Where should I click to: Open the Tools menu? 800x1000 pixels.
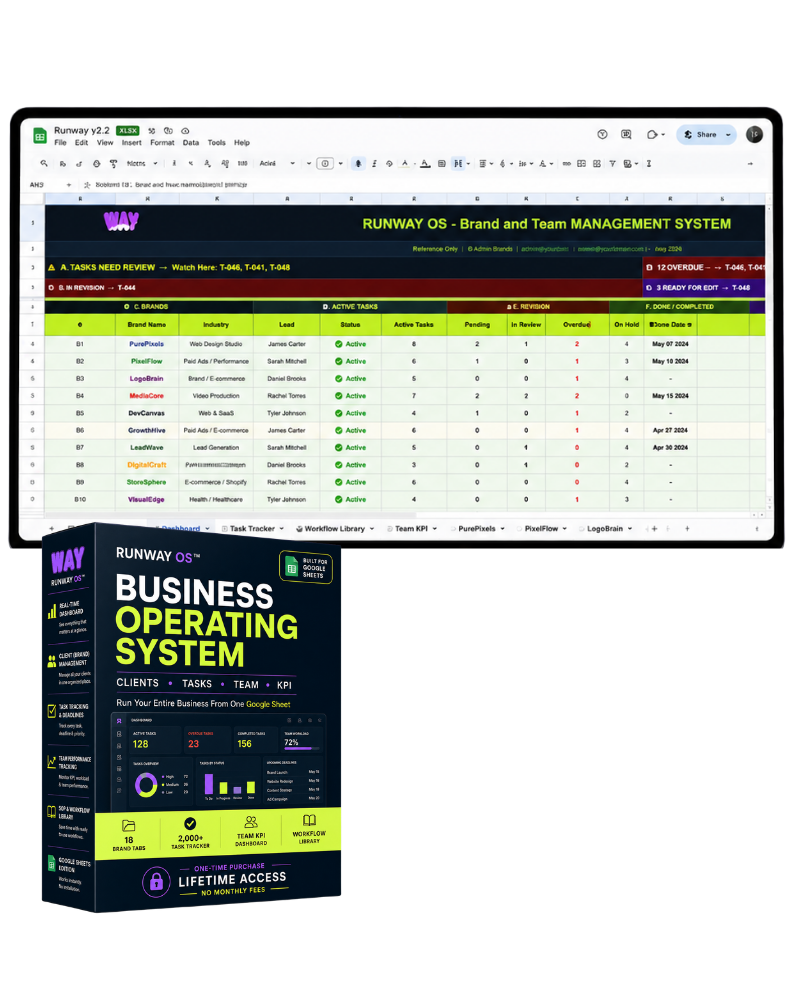click(x=217, y=143)
